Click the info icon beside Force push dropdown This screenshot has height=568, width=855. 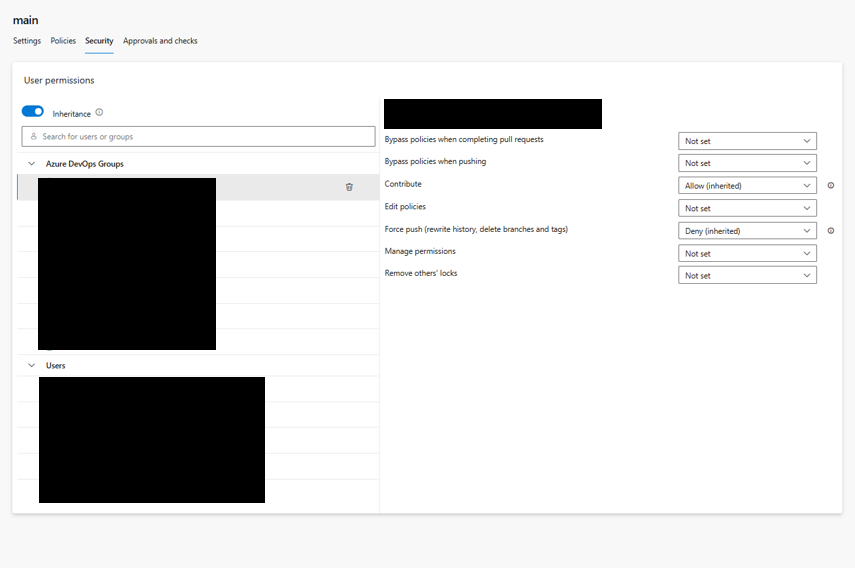[x=831, y=231]
